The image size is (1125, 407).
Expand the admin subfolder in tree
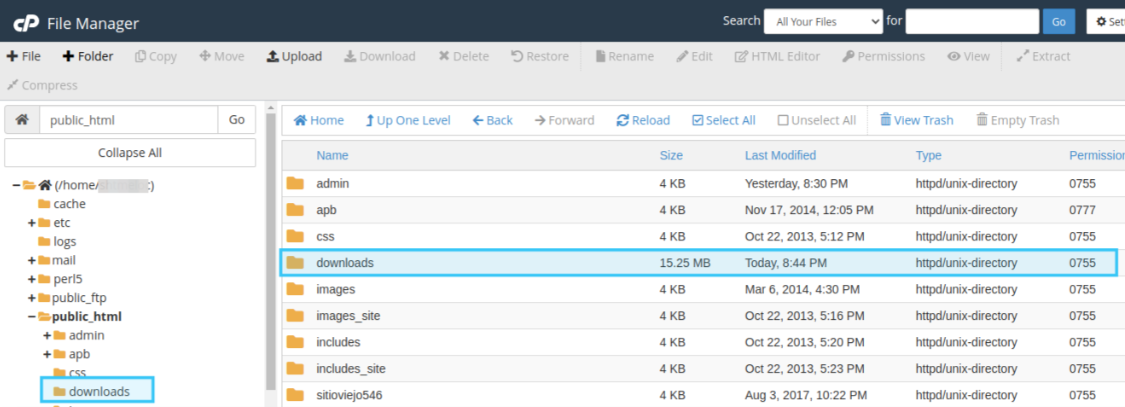point(47,335)
